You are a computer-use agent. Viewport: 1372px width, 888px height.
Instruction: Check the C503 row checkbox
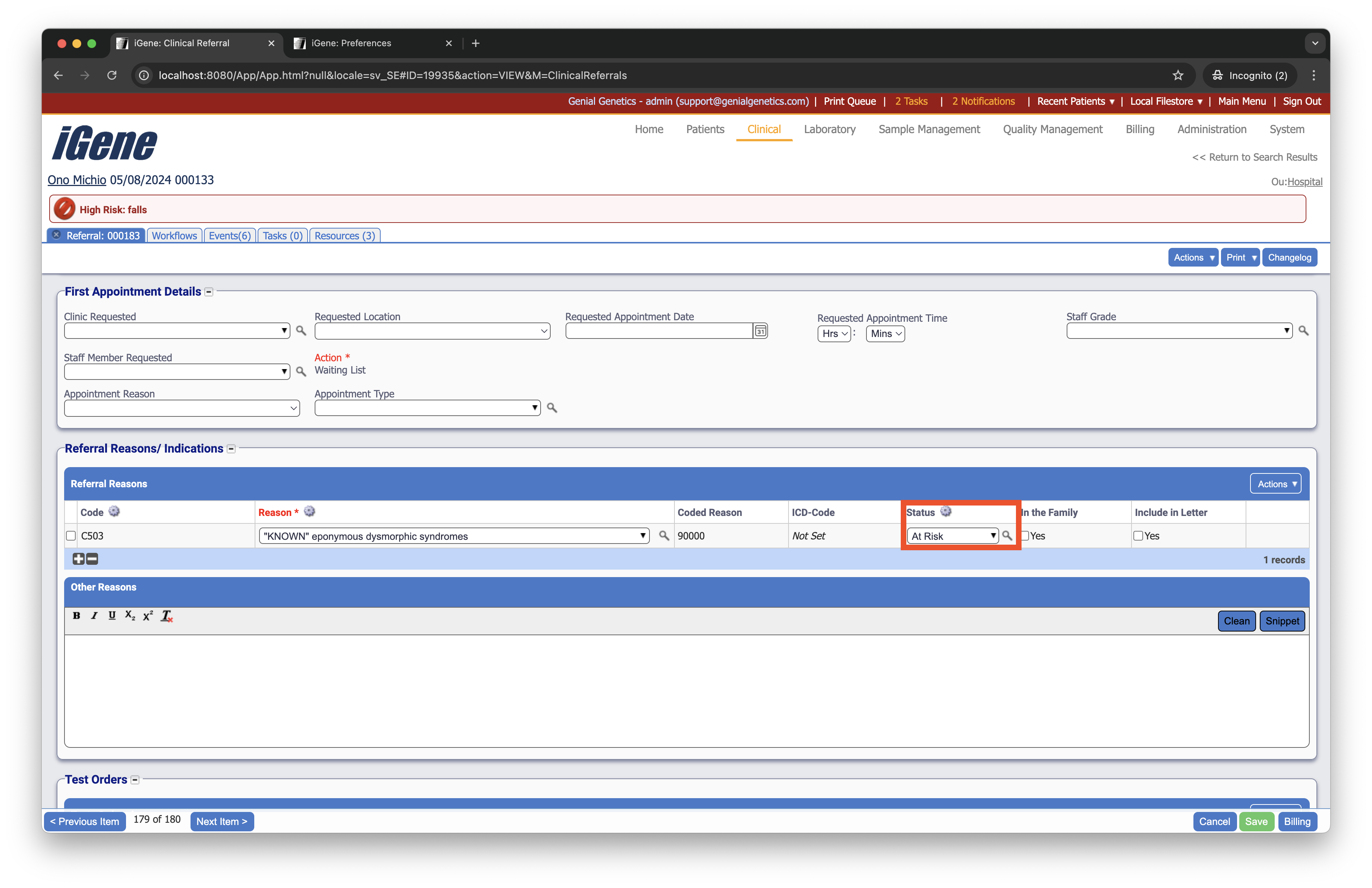pyautogui.click(x=71, y=536)
